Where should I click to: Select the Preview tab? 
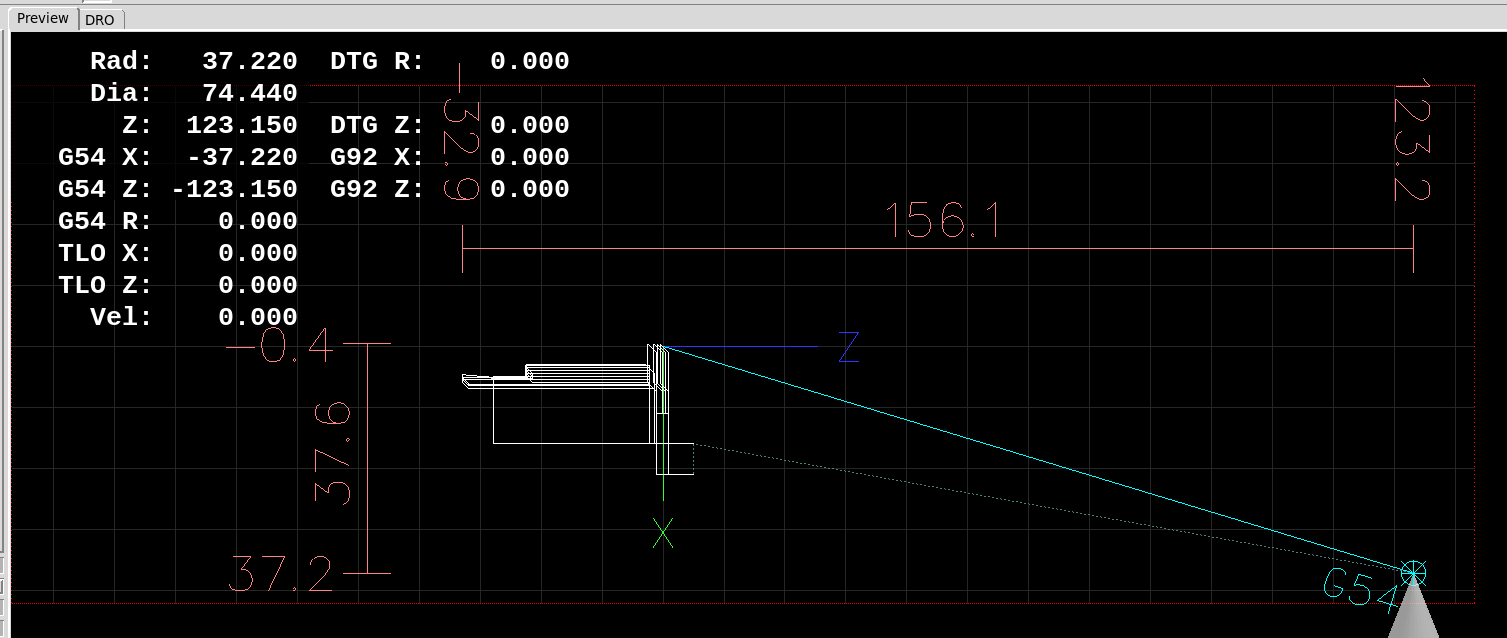(x=43, y=18)
